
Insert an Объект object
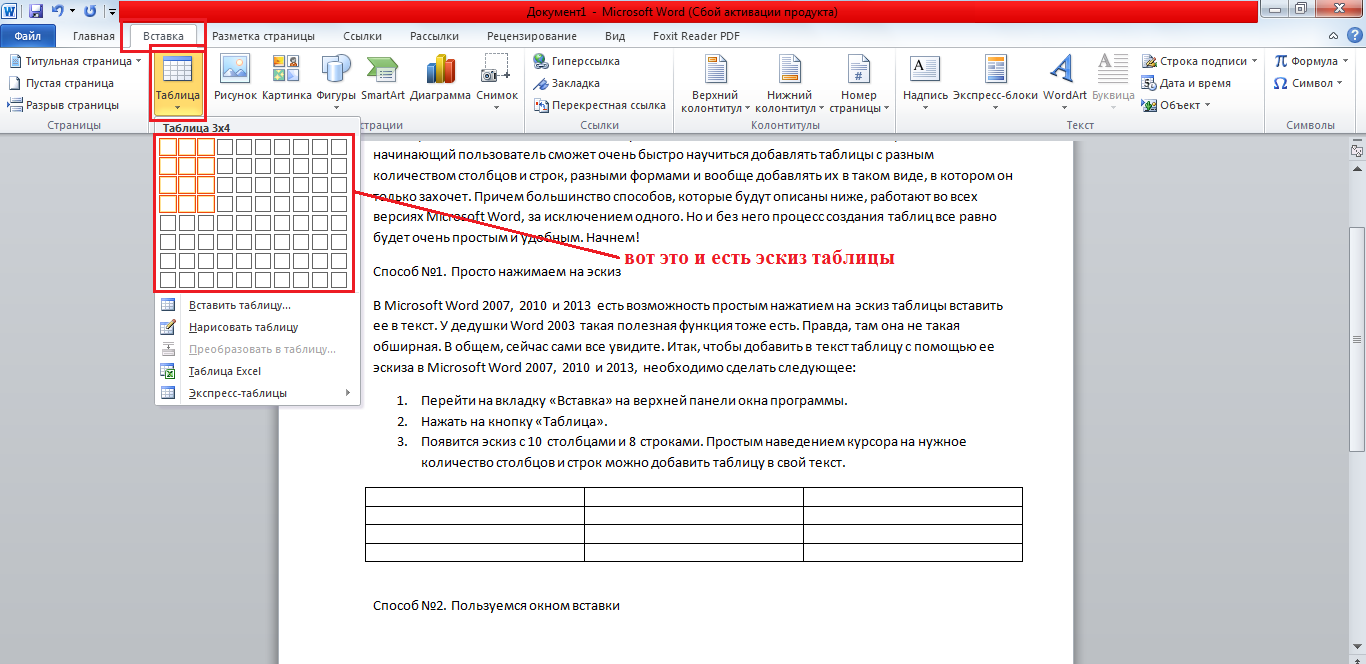(x=1176, y=105)
